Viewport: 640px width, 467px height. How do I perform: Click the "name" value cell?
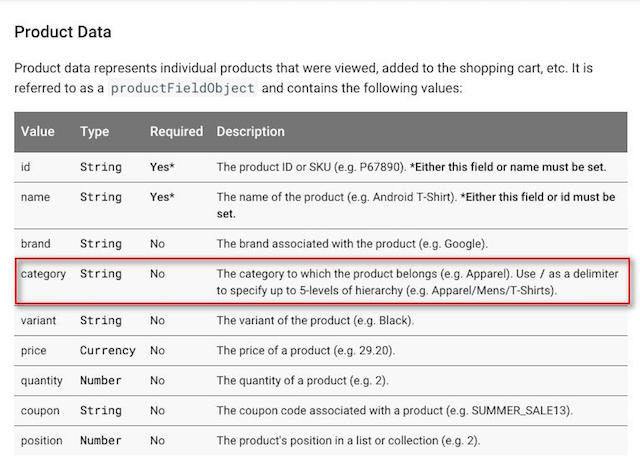tap(35, 197)
